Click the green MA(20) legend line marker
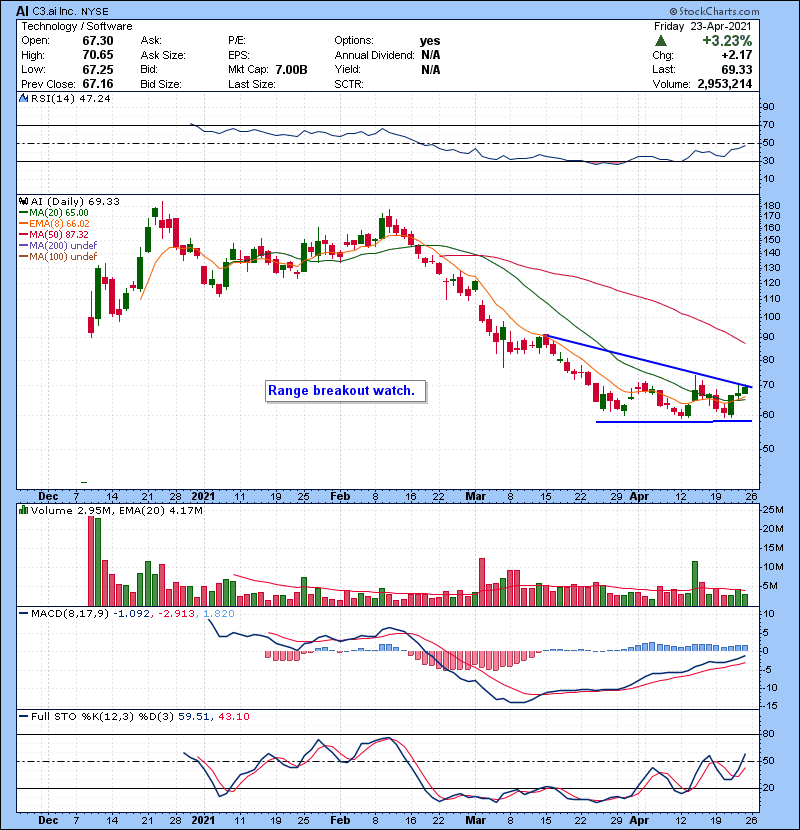This screenshot has width=800, height=830. (x=23, y=213)
